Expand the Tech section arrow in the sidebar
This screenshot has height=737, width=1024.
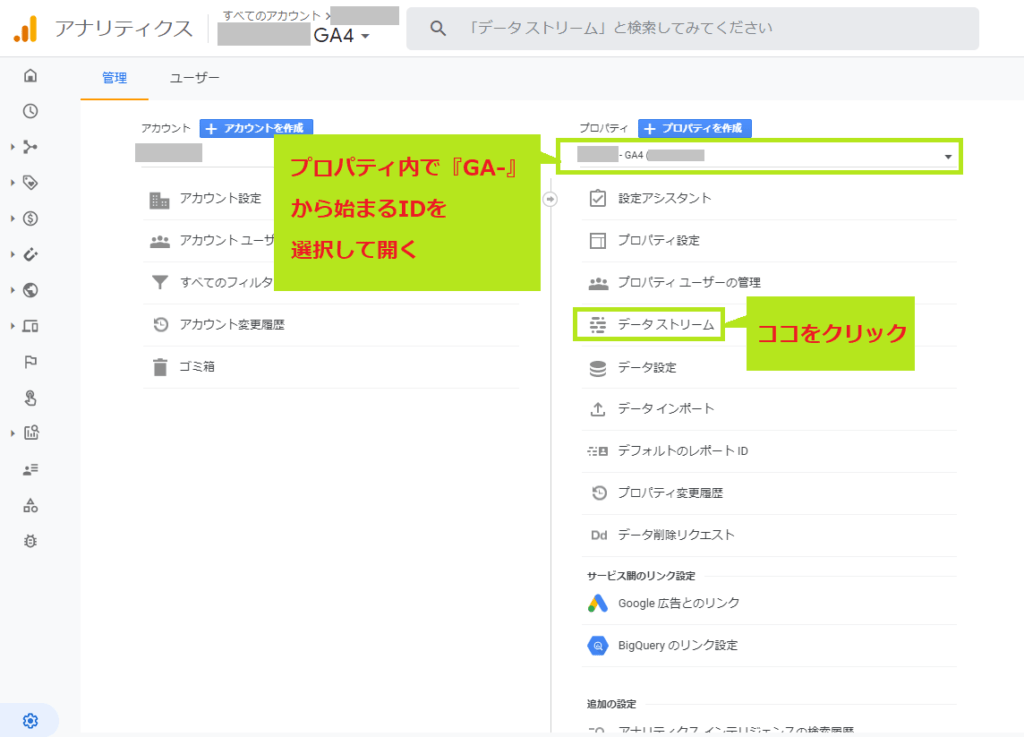[12, 326]
